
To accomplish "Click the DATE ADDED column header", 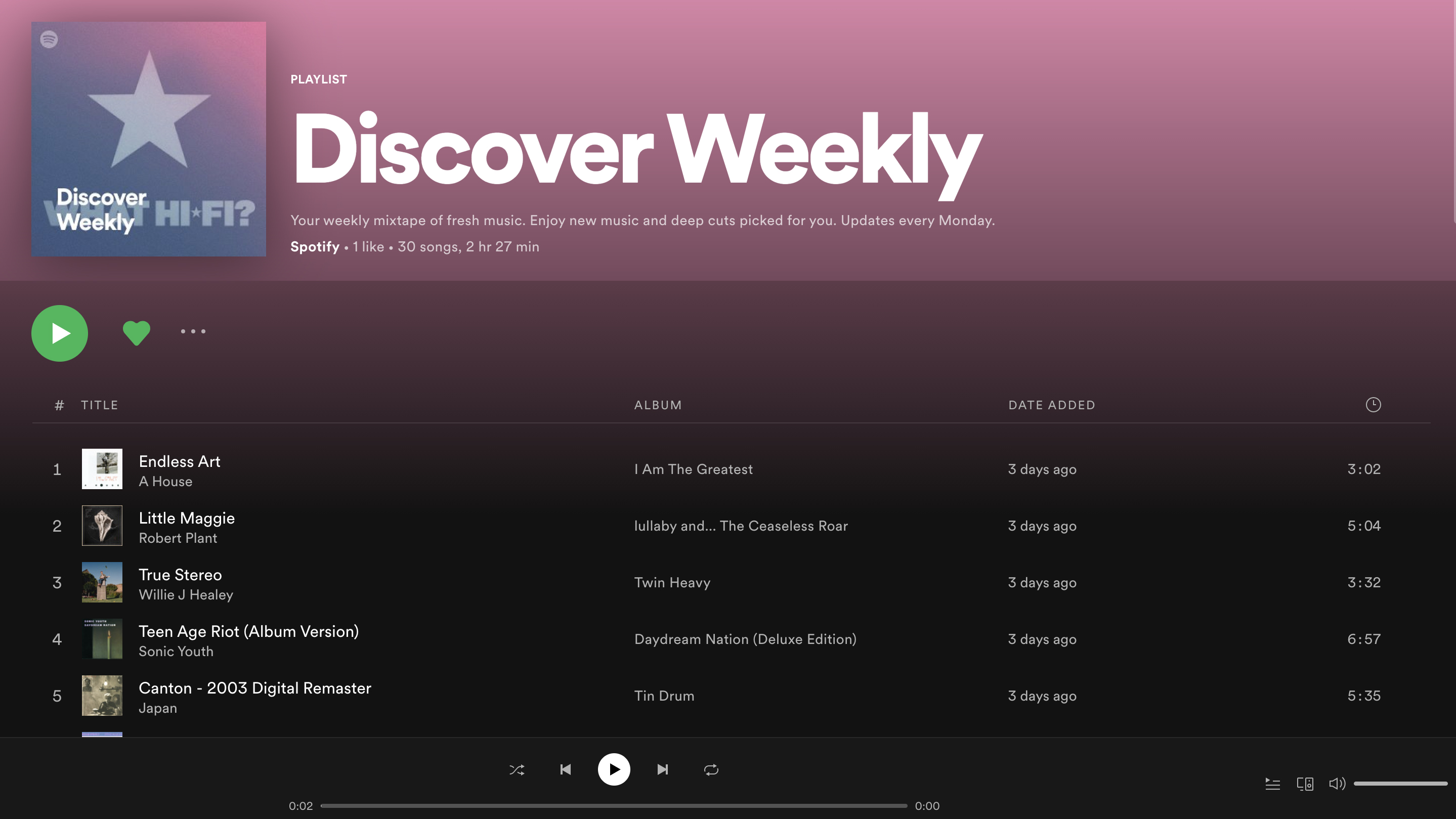I will pos(1052,404).
